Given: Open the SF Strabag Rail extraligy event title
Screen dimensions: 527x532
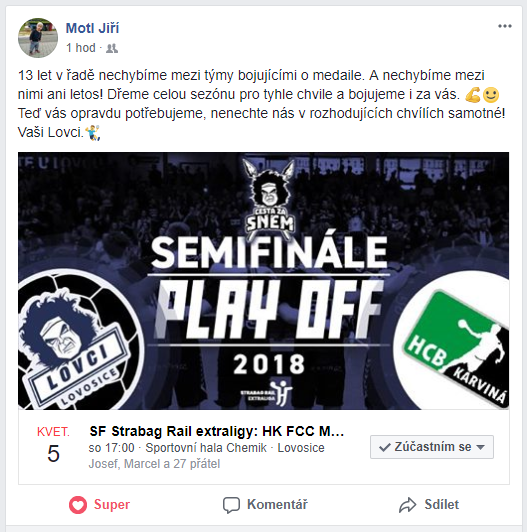Looking at the screenshot, I should (x=217, y=431).
